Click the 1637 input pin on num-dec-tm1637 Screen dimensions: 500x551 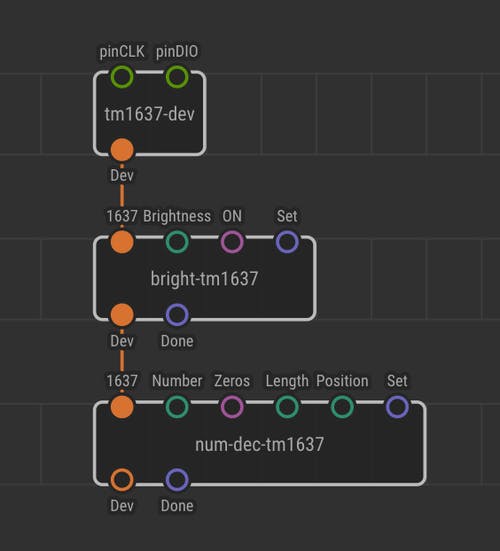tap(122, 407)
